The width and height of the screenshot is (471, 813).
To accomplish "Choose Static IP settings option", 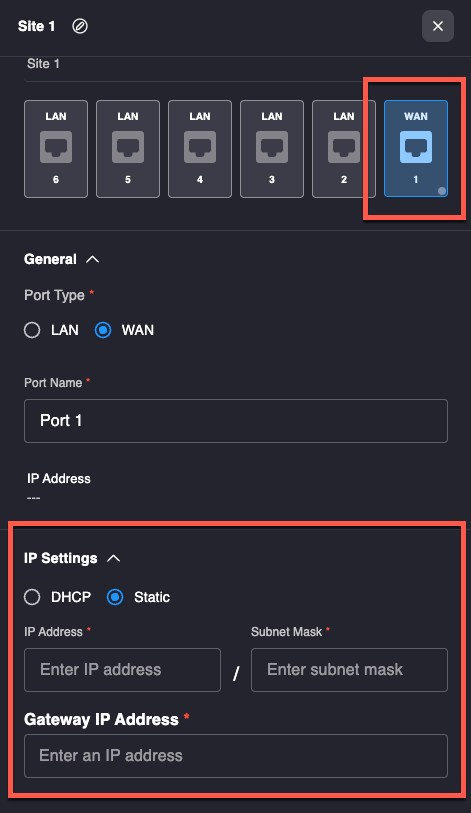I will (x=115, y=597).
